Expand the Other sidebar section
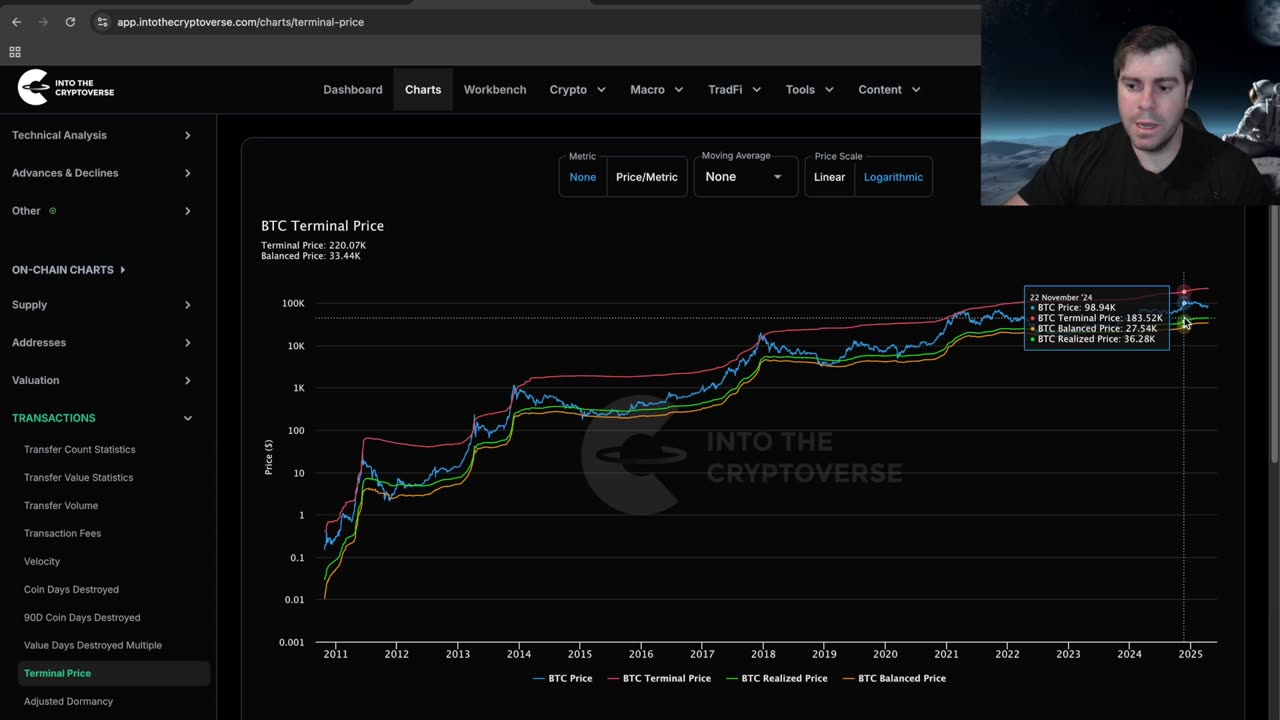The image size is (1280, 720). pyautogui.click(x=101, y=211)
